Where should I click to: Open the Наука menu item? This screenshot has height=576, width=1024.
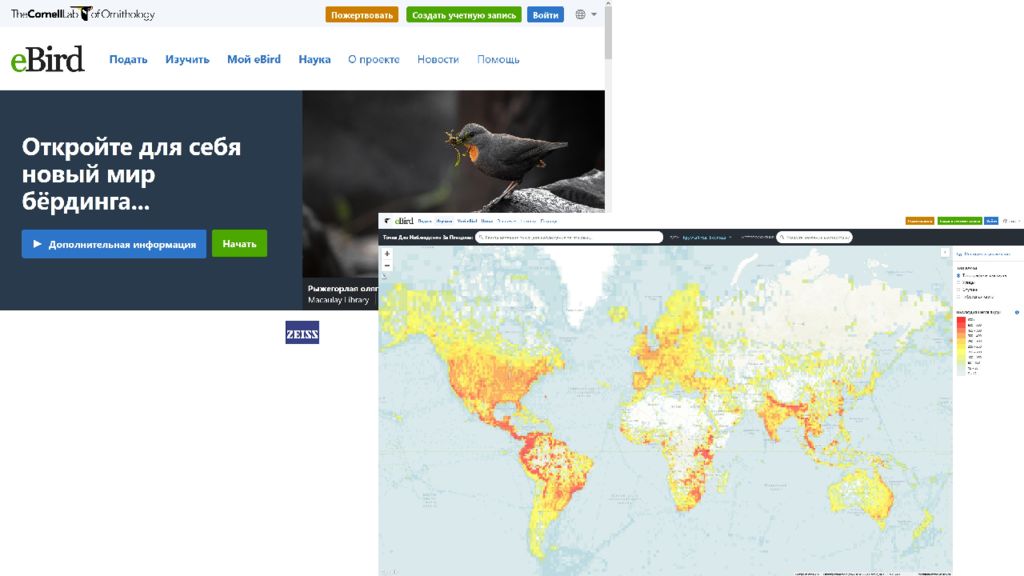(x=315, y=59)
